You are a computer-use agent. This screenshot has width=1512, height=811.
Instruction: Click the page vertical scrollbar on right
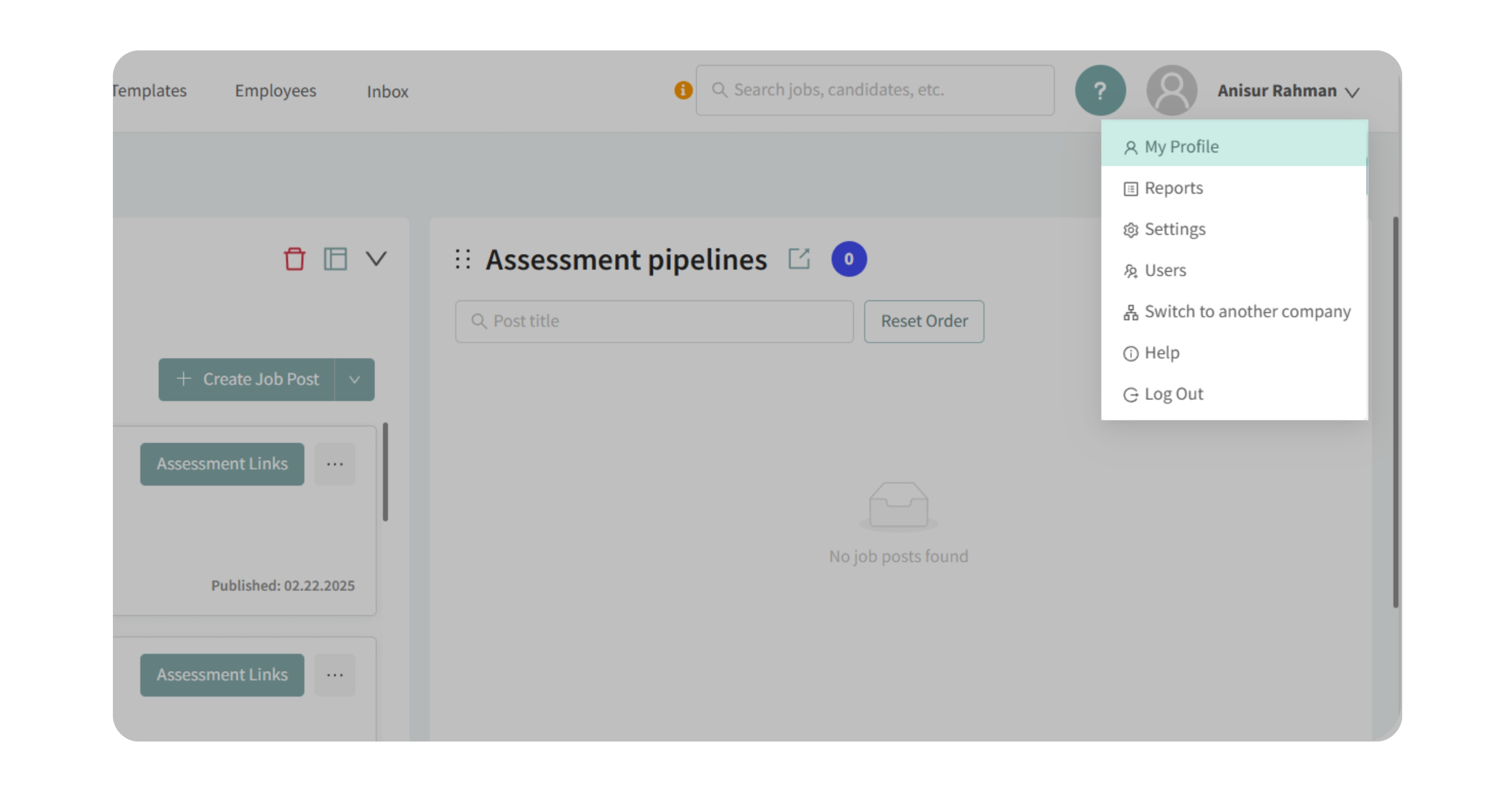(1395, 412)
